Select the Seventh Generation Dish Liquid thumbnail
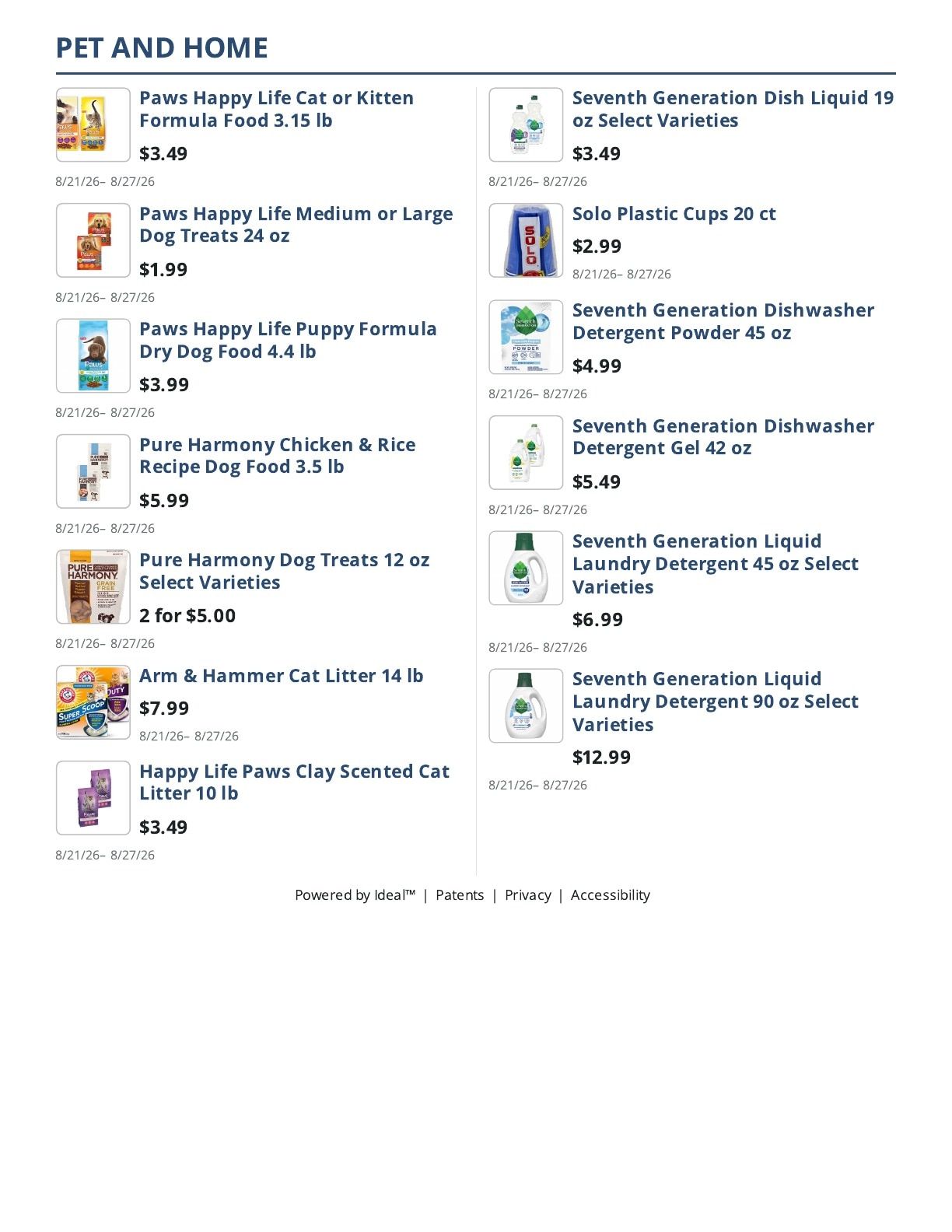The image size is (952, 1232). pos(526,124)
